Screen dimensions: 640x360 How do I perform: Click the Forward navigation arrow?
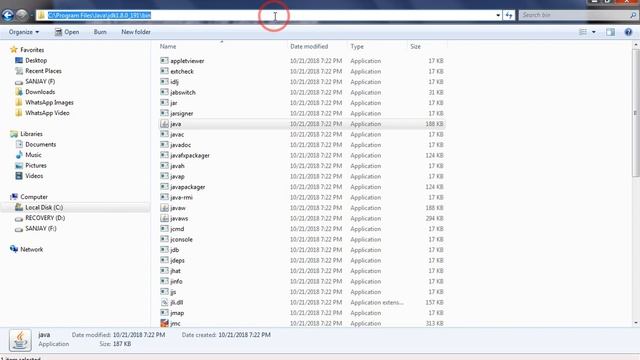[22, 15]
